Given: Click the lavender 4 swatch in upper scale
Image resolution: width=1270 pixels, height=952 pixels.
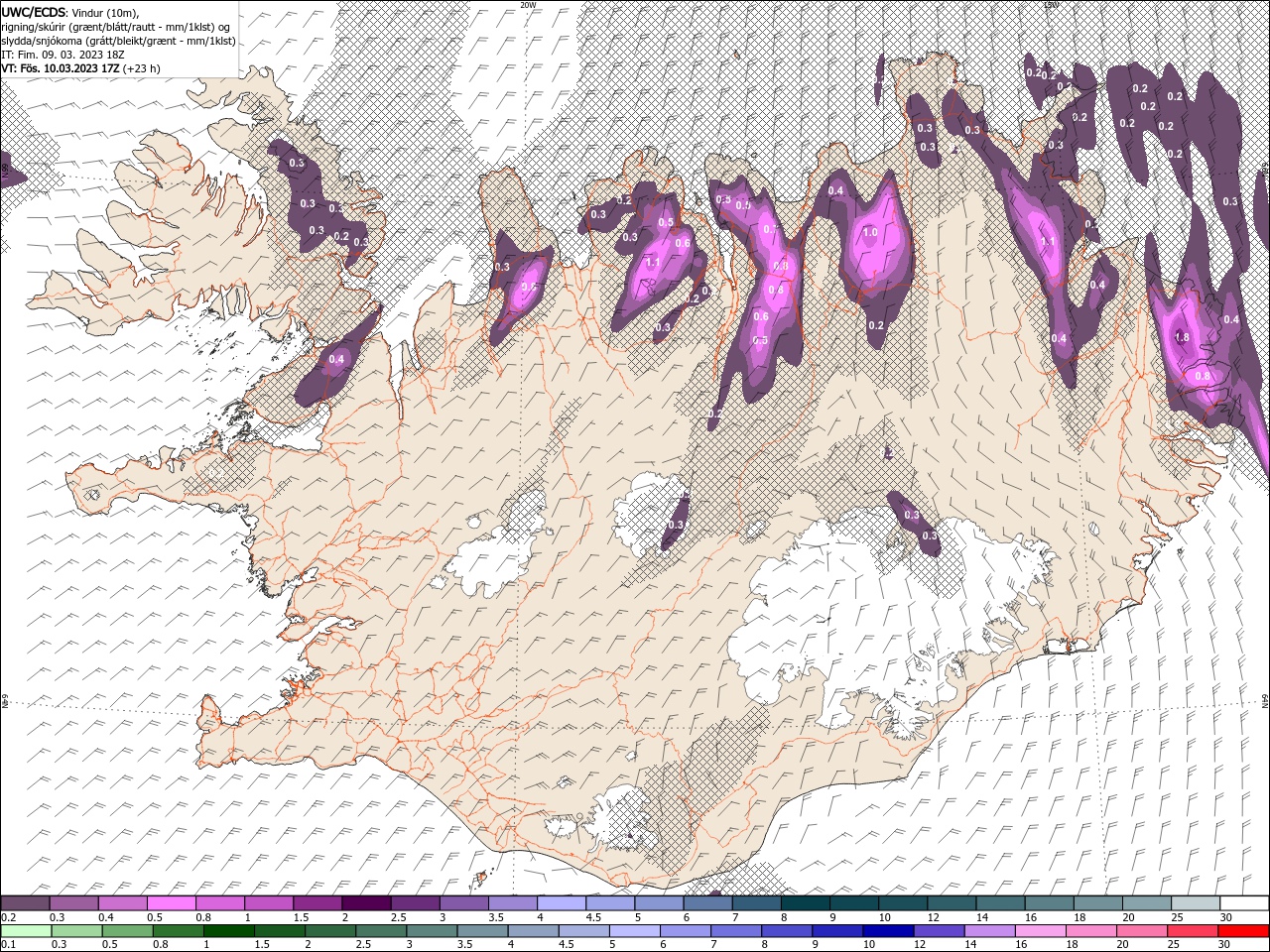Looking at the screenshot, I should tap(562, 903).
